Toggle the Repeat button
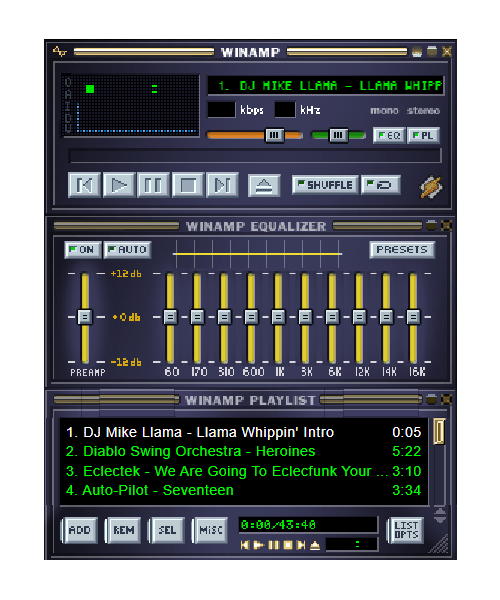This screenshot has width=500, height=600. [381, 185]
